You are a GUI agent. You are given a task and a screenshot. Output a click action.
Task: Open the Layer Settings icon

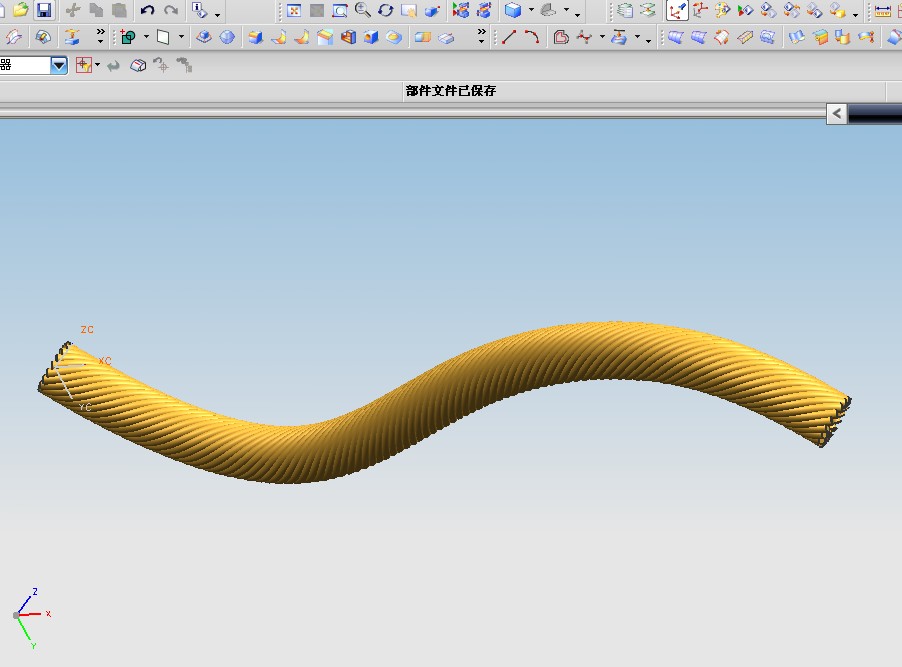click(625, 10)
